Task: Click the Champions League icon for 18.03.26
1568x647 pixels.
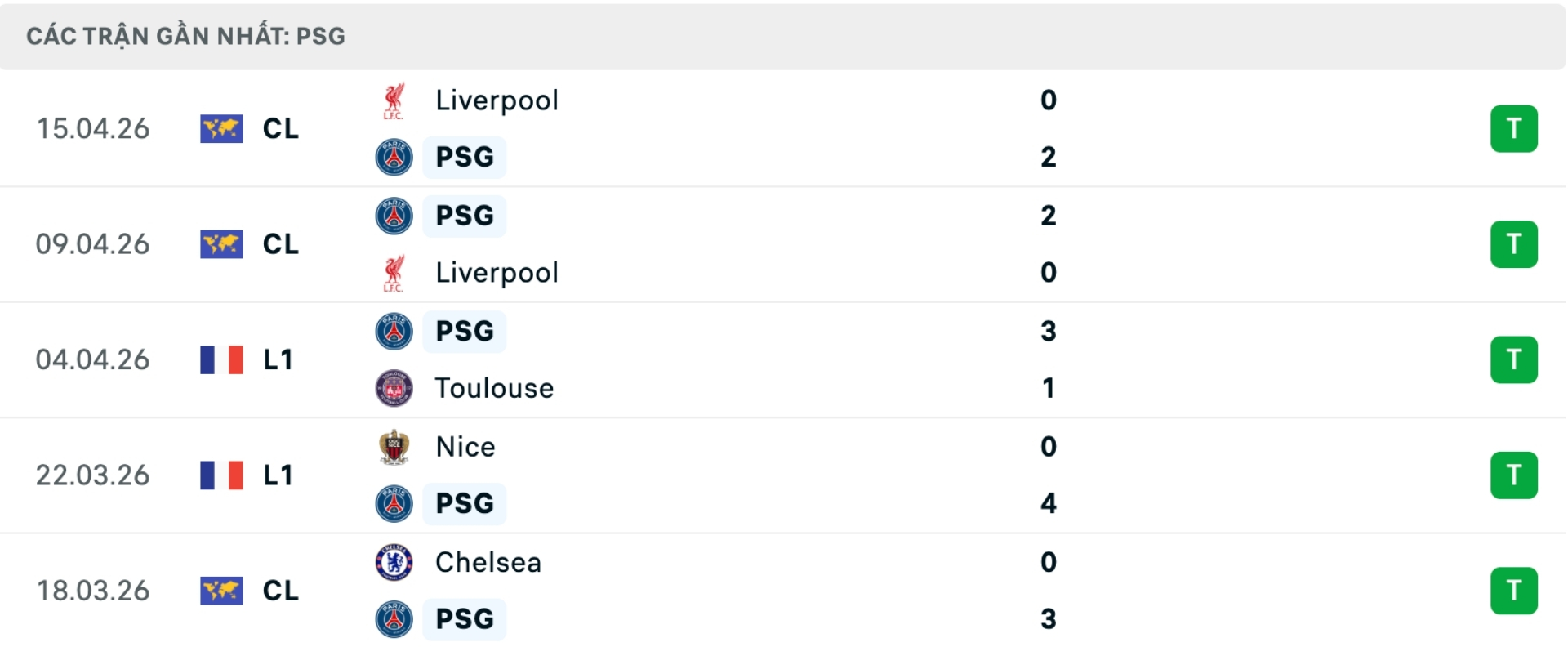Action: [221, 591]
